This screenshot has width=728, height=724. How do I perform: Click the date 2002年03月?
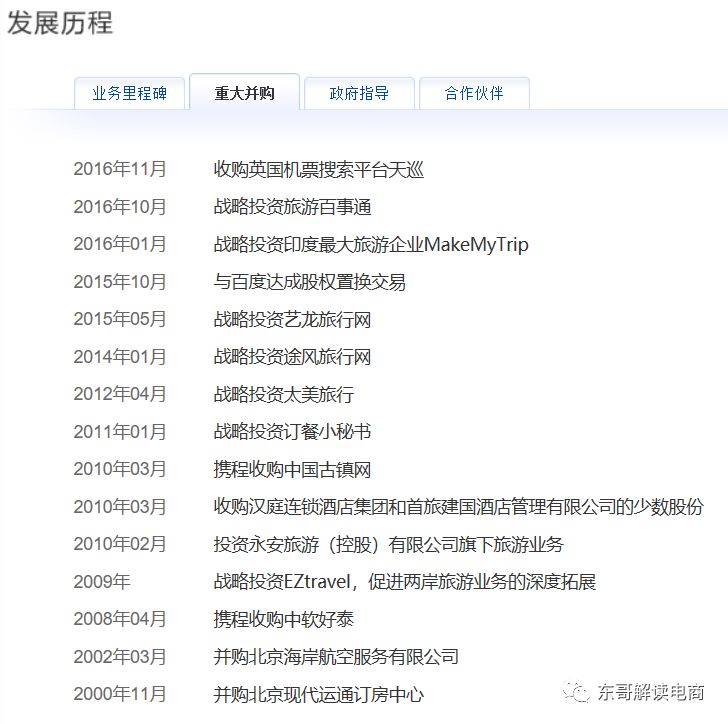click(x=120, y=657)
